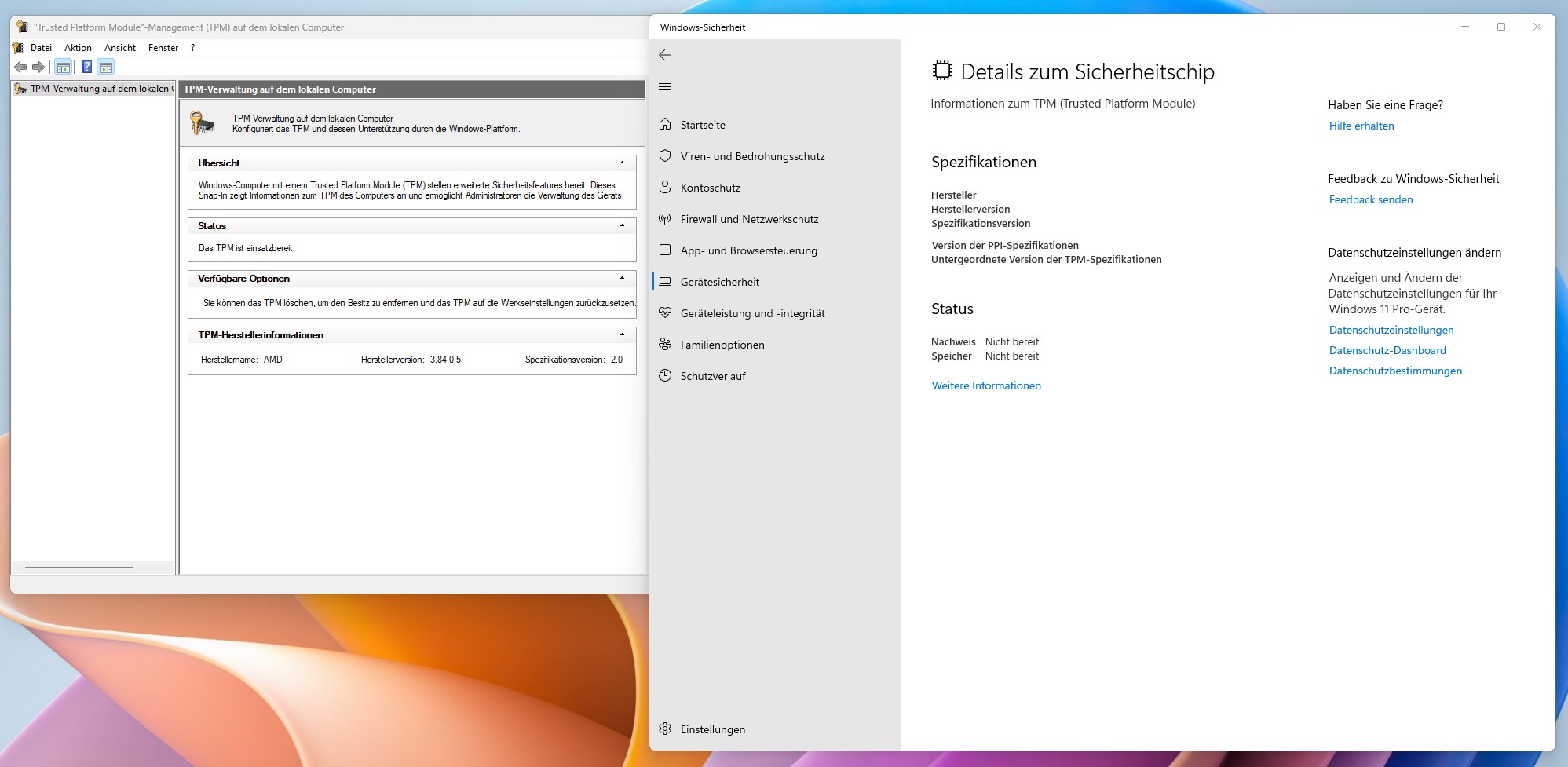Open the Datei menu

41,48
